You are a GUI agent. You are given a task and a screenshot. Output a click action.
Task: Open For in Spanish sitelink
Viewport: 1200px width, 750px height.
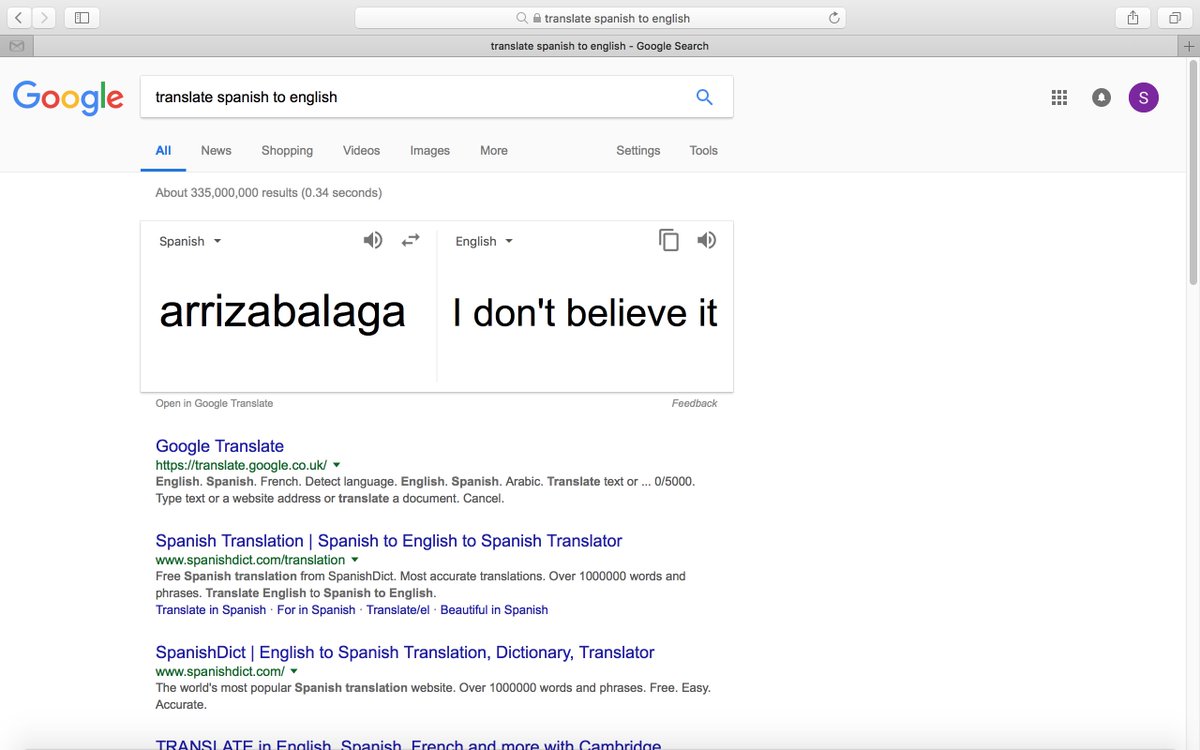[x=316, y=610]
